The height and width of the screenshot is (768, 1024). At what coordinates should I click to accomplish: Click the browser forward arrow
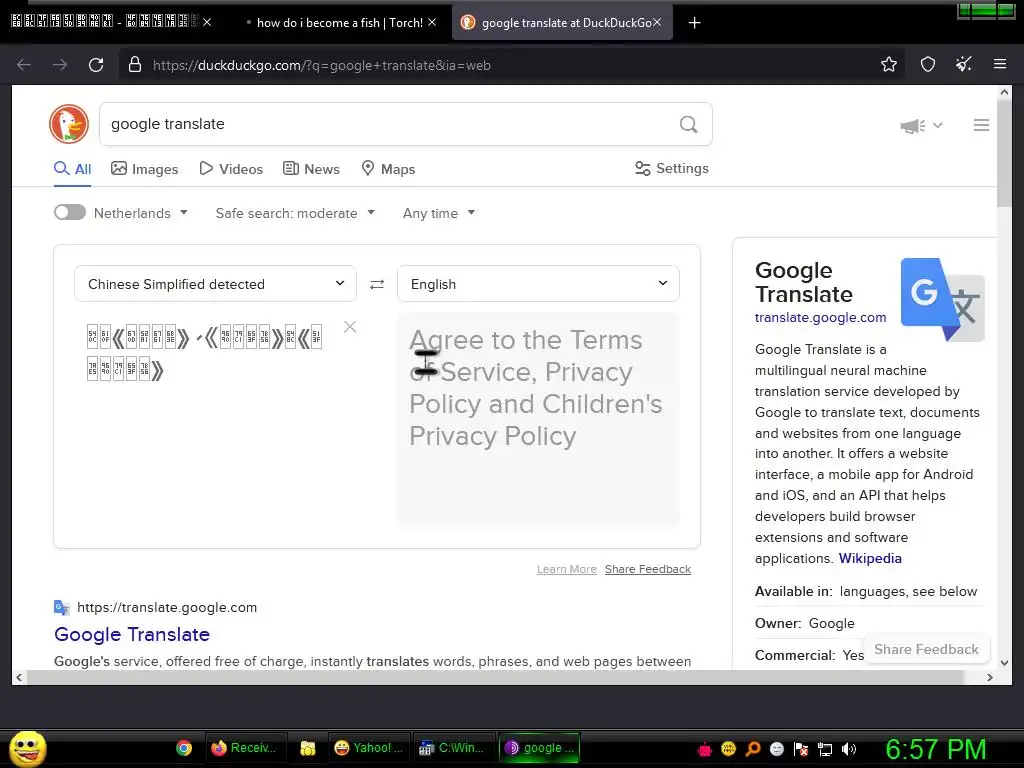[x=60, y=65]
